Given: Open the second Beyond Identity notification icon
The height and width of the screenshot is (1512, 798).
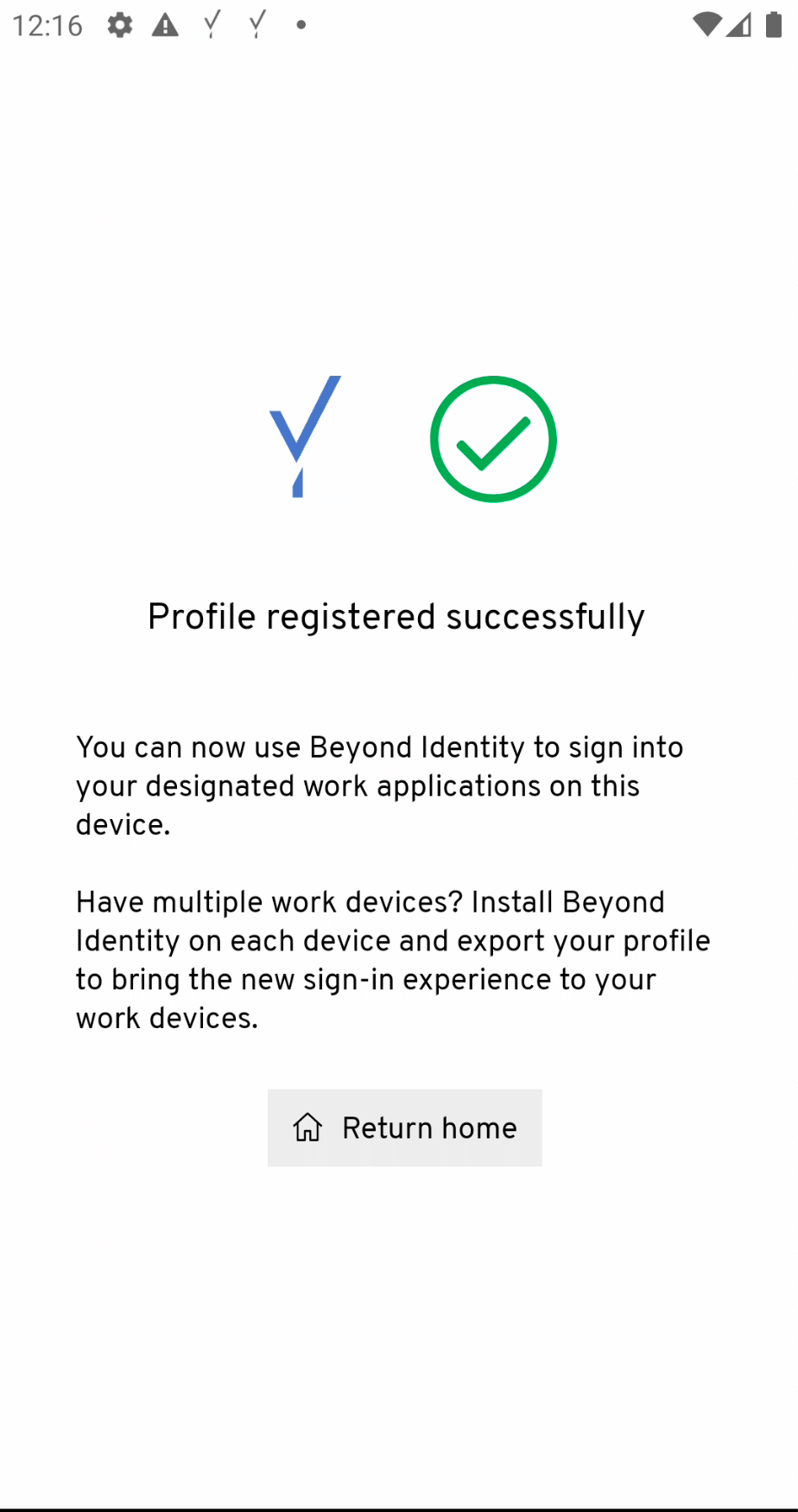Looking at the screenshot, I should tap(256, 25).
